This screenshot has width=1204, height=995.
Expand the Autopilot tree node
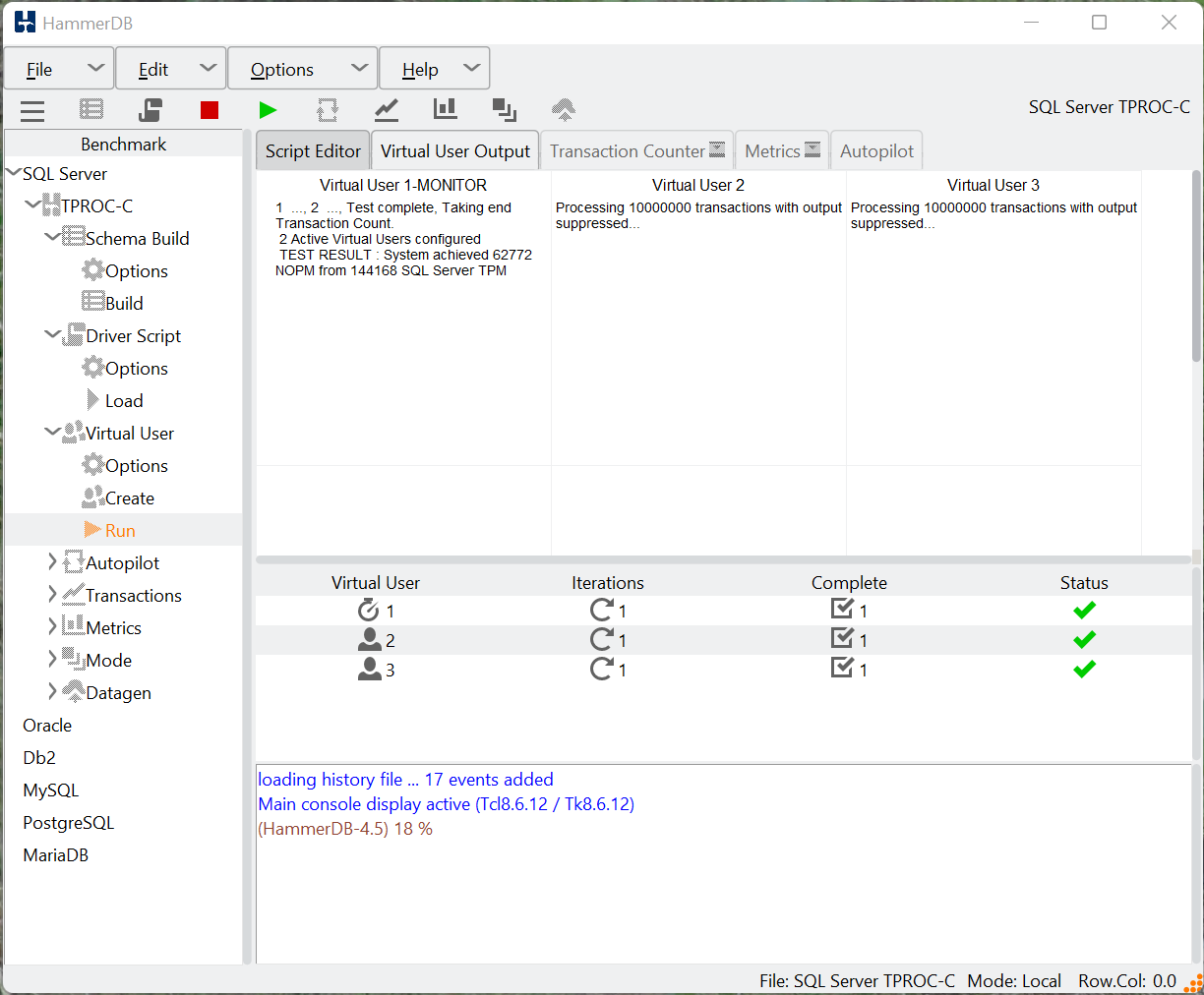tap(52, 562)
